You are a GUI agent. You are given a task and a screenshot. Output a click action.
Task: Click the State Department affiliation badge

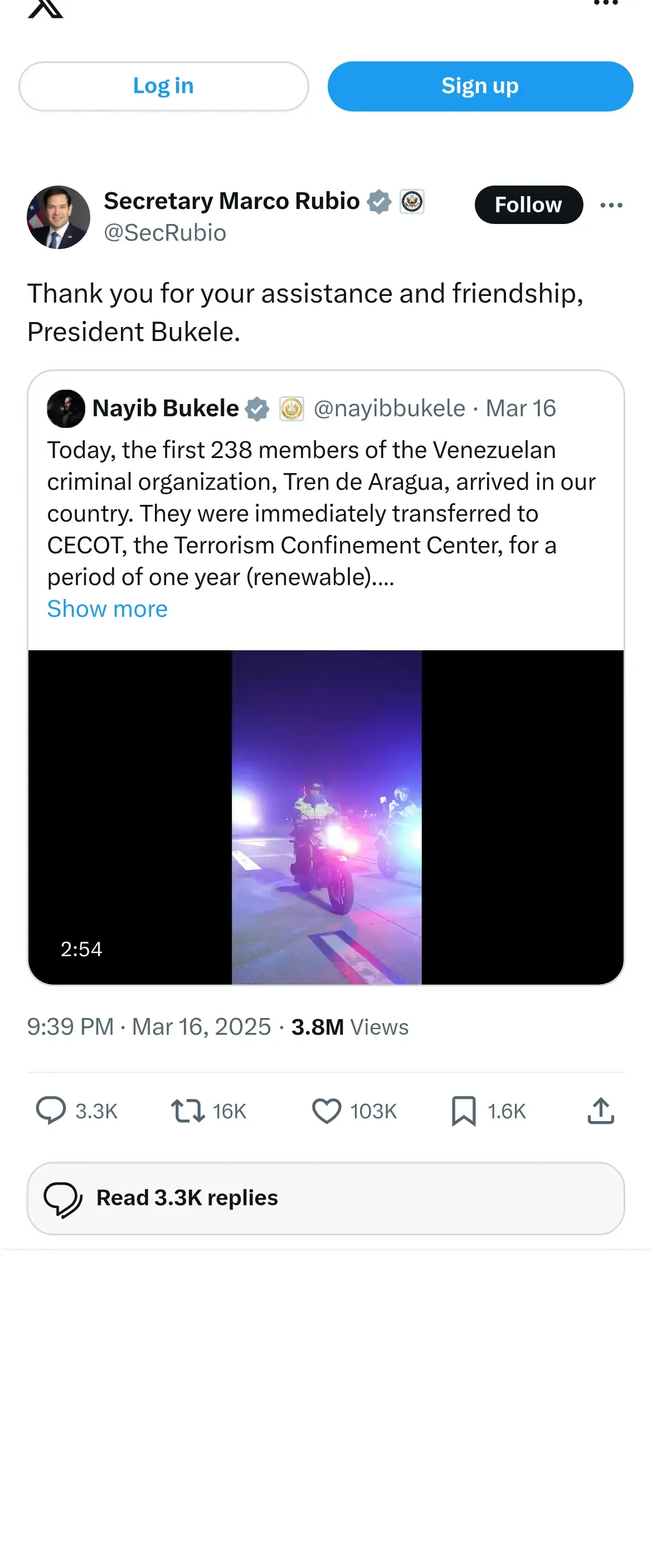412,202
